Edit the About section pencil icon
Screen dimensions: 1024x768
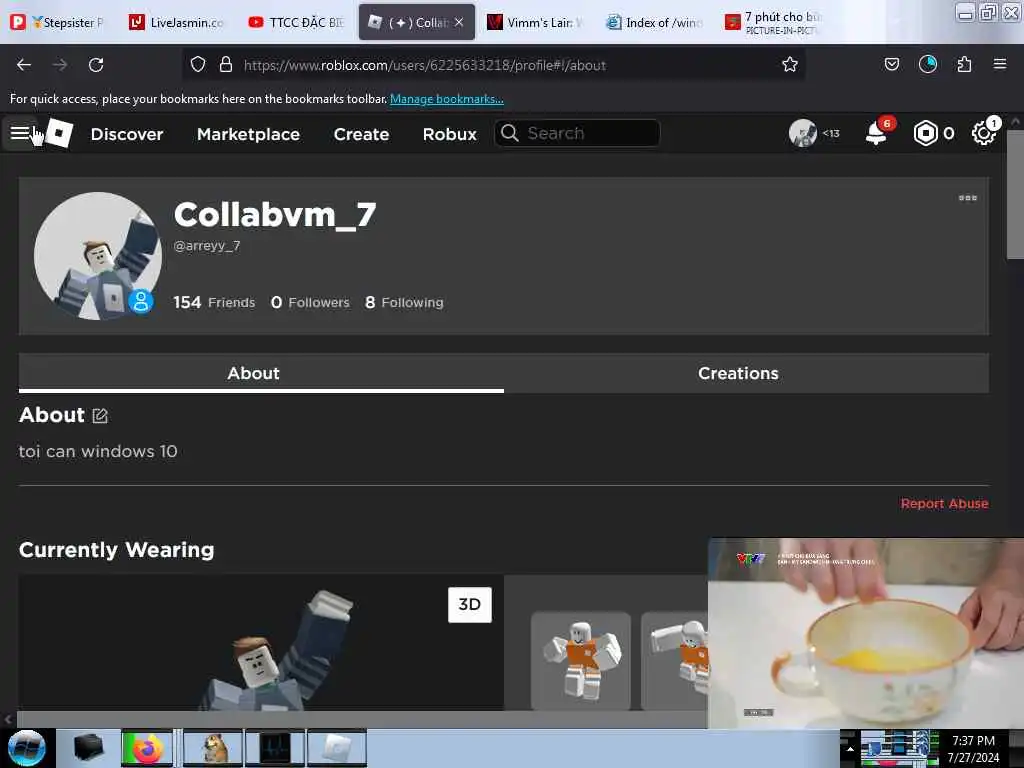100,415
